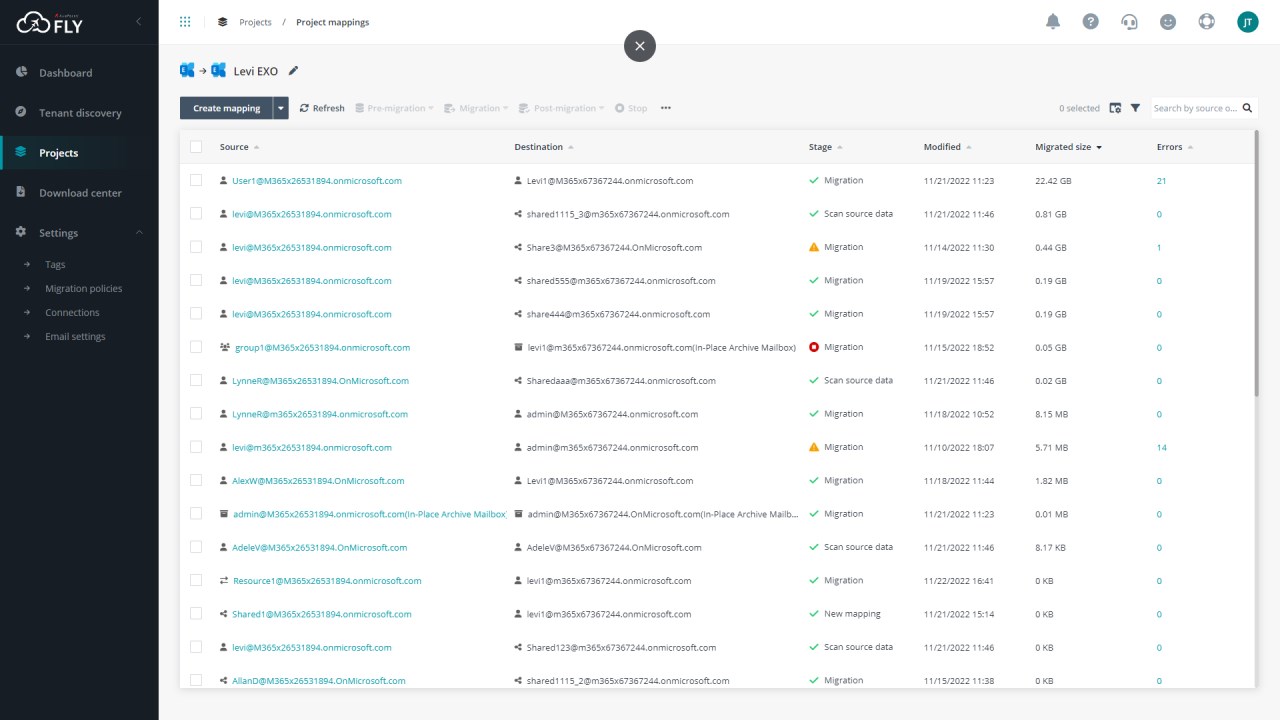Collapse the Settings section chevron
This screenshot has height=720, width=1280.
coord(139,232)
